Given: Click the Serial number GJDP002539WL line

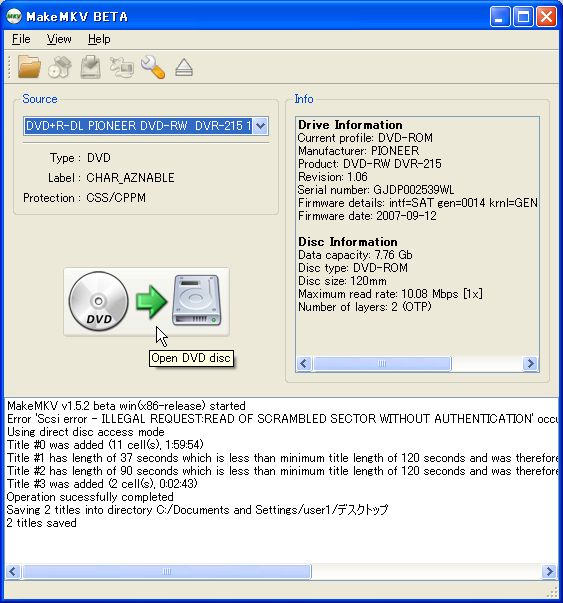Looking at the screenshot, I should point(376,190).
